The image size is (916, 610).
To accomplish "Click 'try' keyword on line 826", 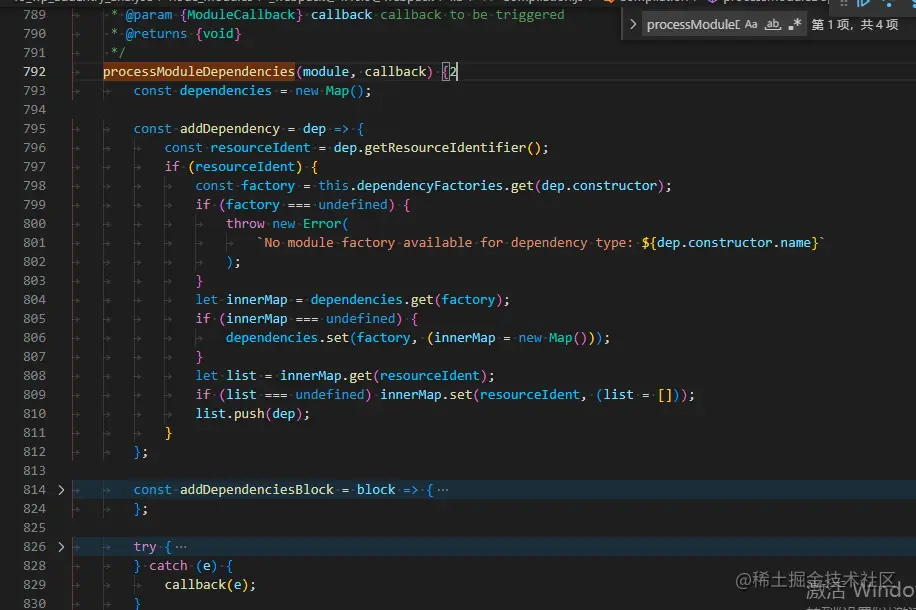I will [145, 547].
